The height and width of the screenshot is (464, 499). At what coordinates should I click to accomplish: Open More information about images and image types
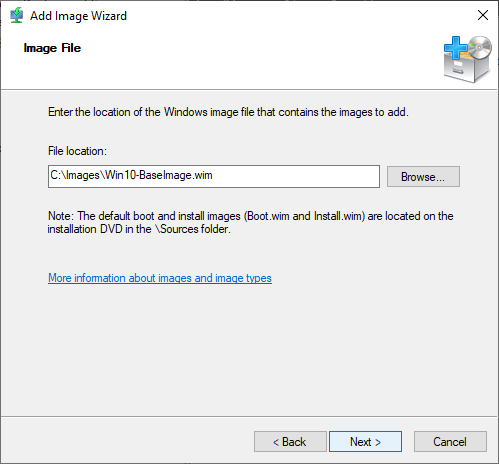coord(160,278)
